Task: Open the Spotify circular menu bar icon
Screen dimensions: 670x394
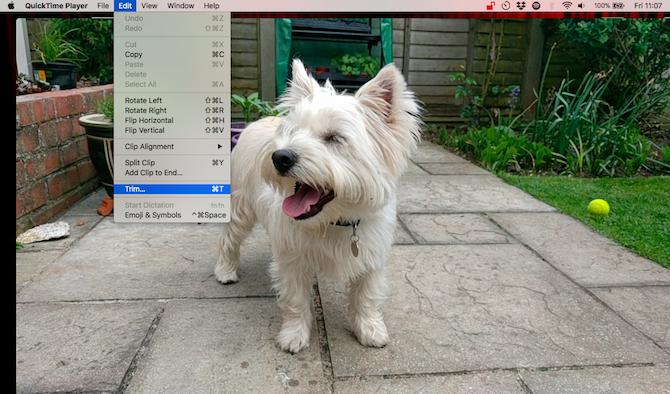Action: coord(536,6)
